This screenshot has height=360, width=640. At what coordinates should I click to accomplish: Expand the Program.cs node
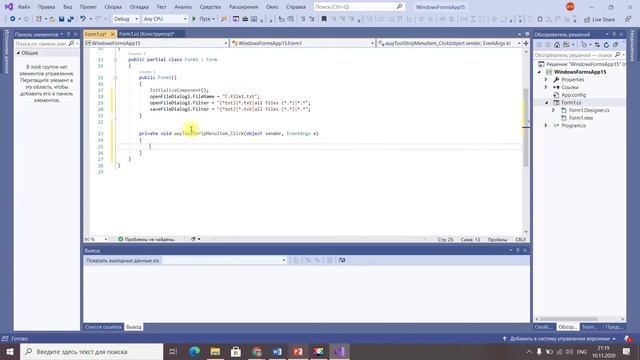(546, 126)
